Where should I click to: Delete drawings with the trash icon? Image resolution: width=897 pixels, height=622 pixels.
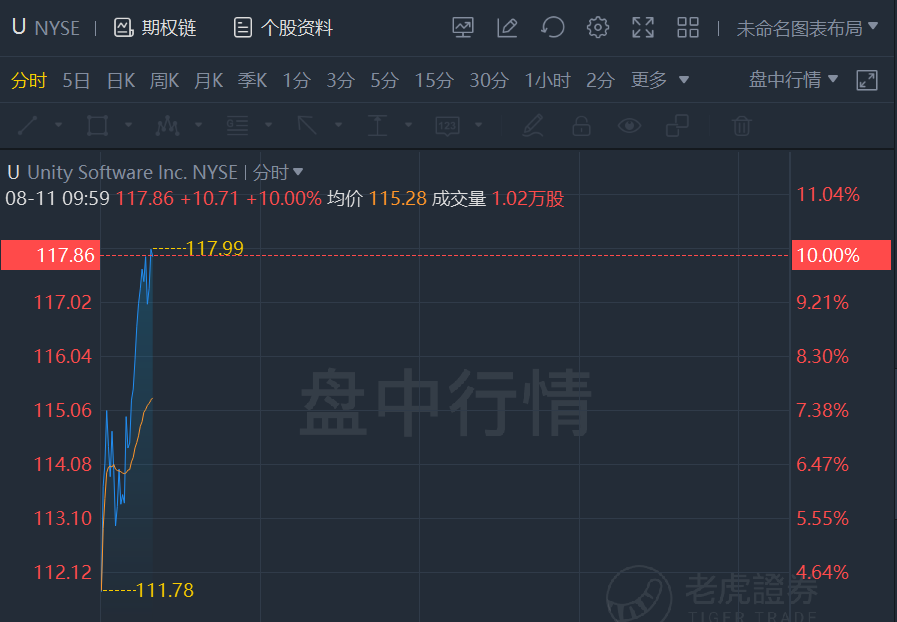[x=741, y=125]
